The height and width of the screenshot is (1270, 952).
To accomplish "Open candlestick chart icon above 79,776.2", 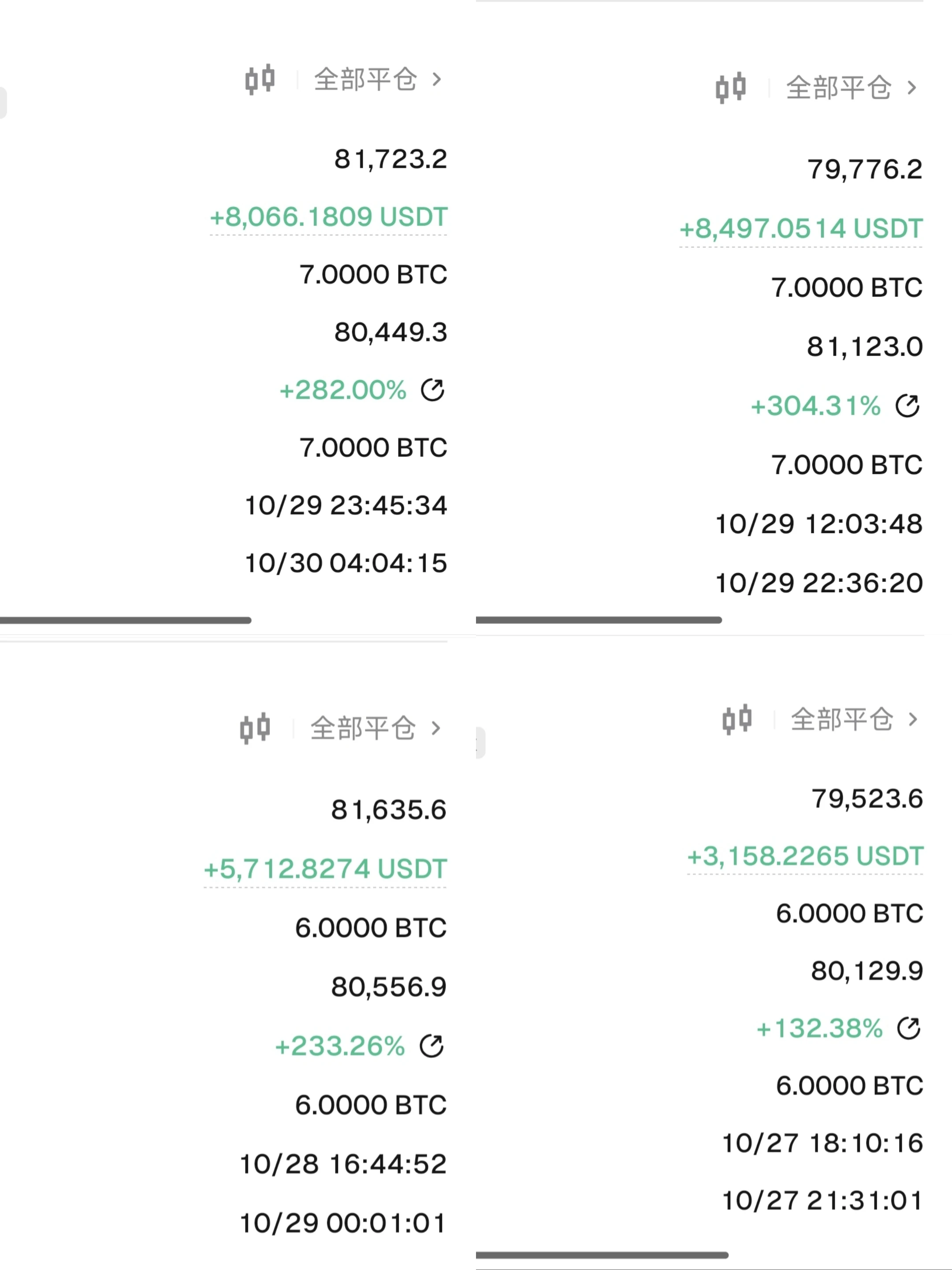I will pos(730,88).
